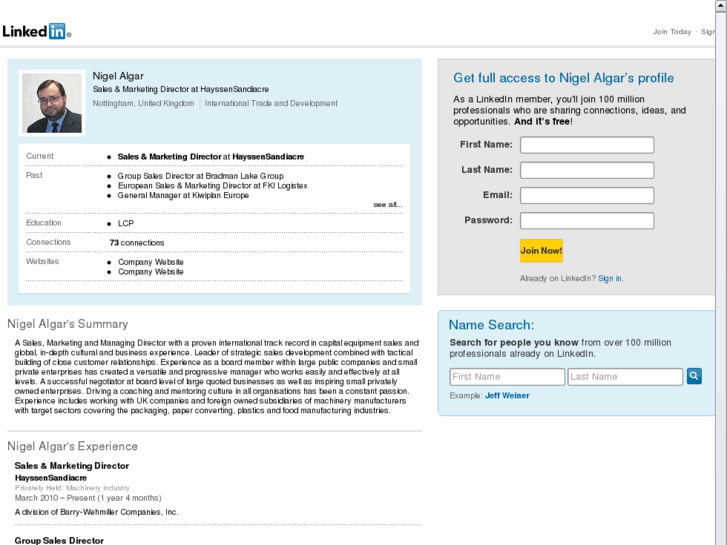
Task: Click the Sales & Marketing Director experience title
Action: coord(72,466)
